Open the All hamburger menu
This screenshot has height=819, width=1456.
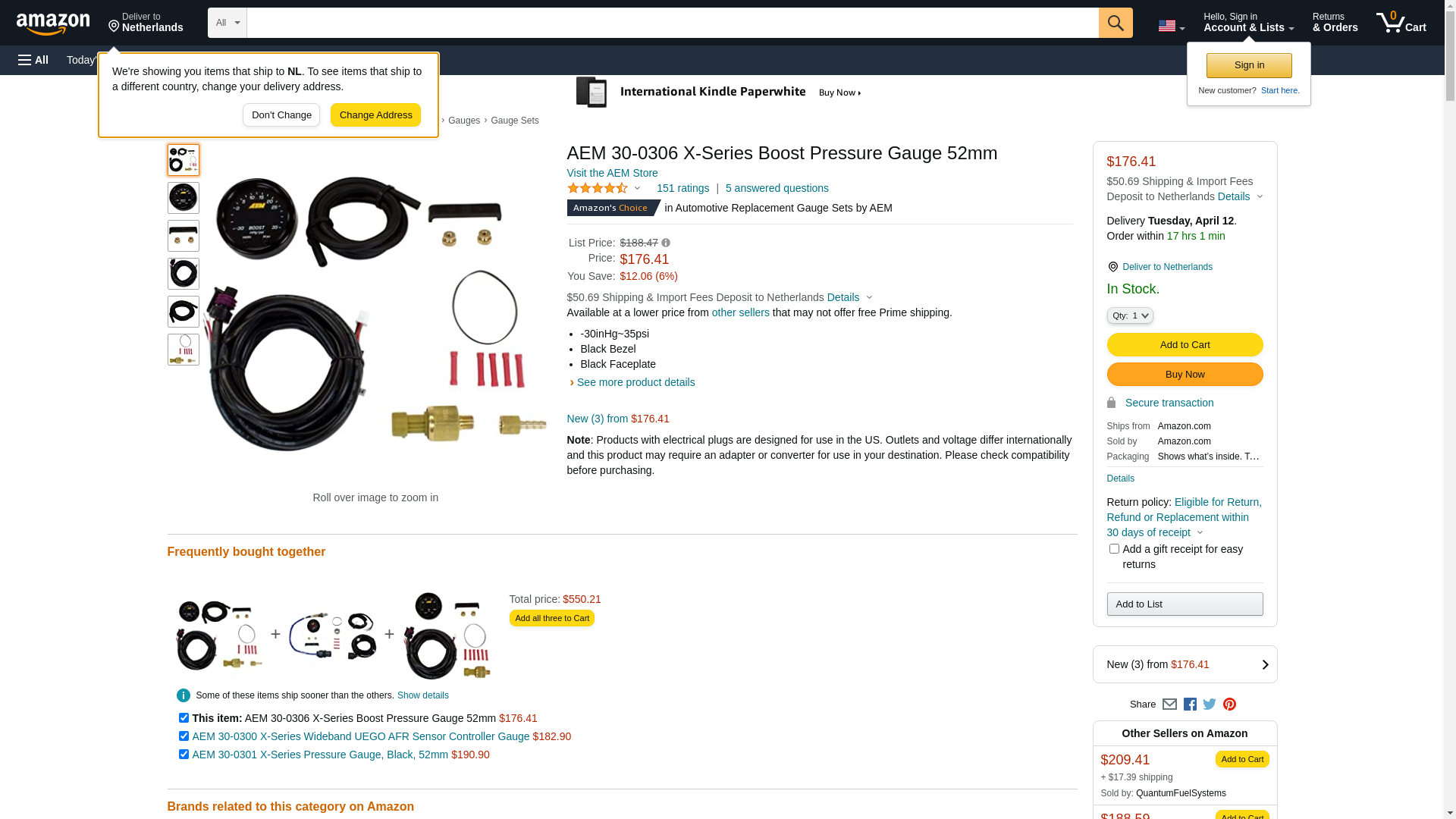click(x=33, y=60)
